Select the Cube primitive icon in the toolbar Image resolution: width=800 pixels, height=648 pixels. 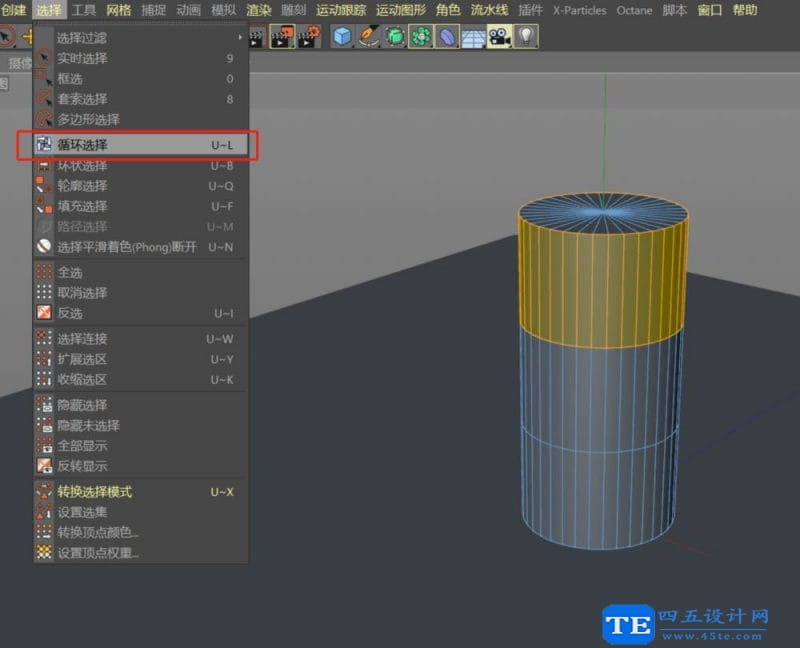(342, 35)
